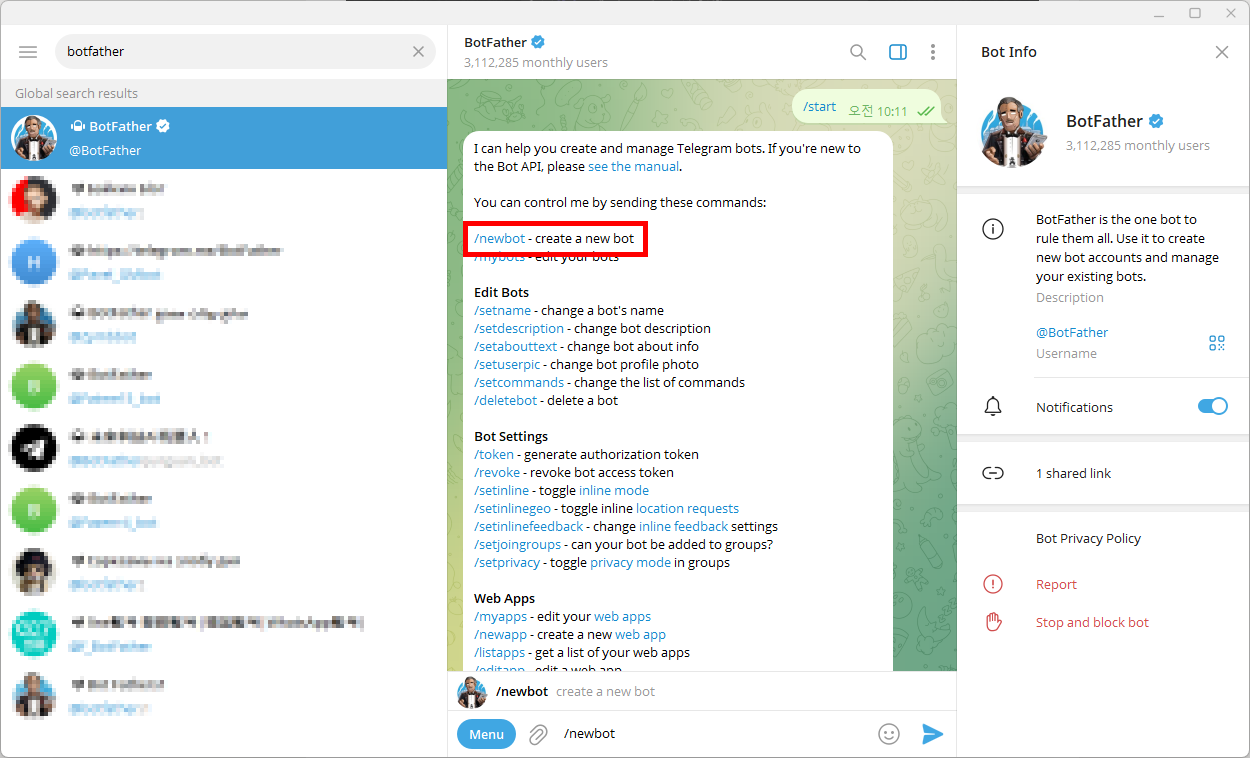Open Bot Privacy Policy
This screenshot has width=1250, height=758.
[x=1088, y=538]
